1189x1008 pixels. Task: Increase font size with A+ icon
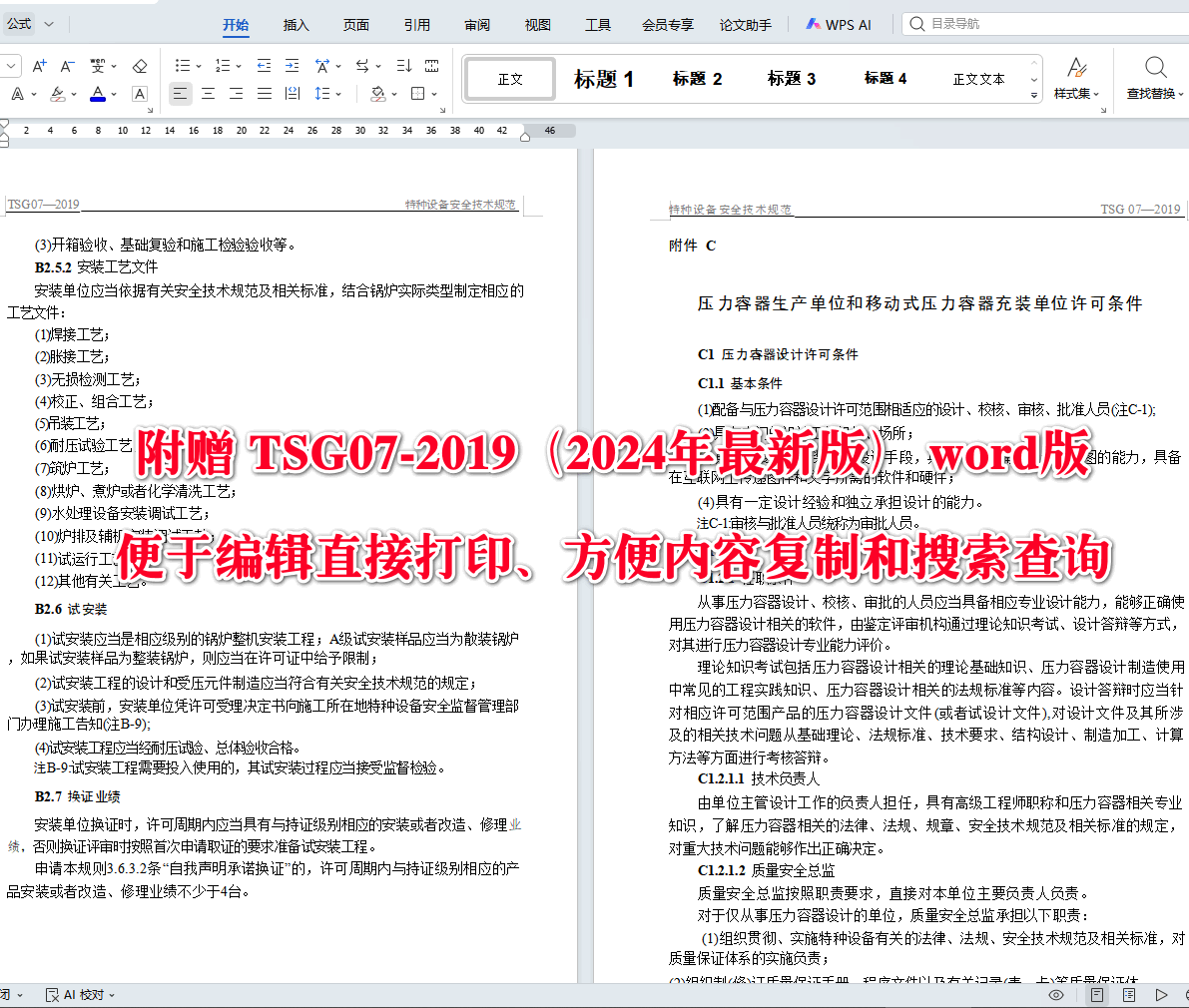tap(39, 66)
